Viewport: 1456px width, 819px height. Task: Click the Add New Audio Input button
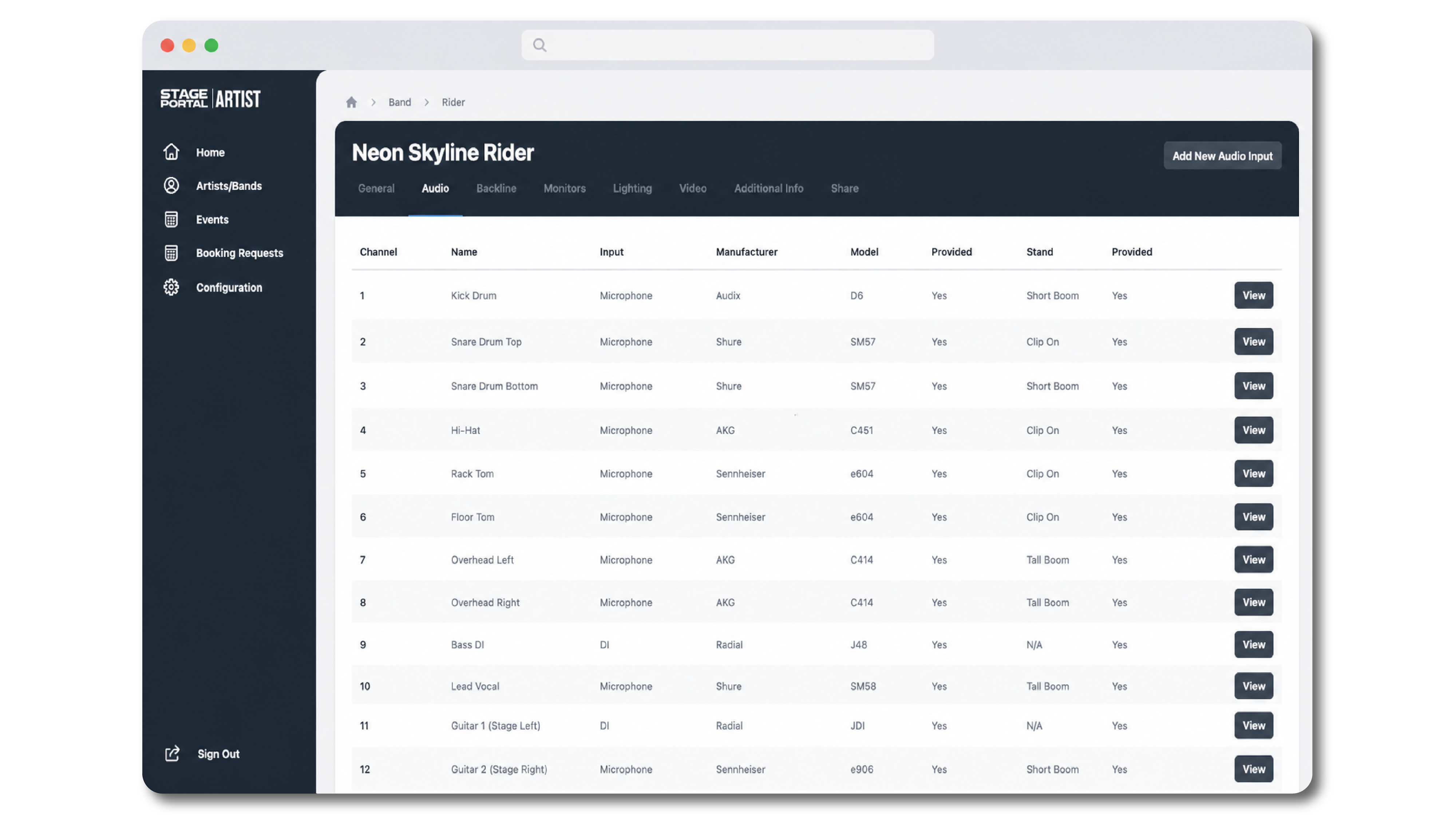(x=1223, y=155)
